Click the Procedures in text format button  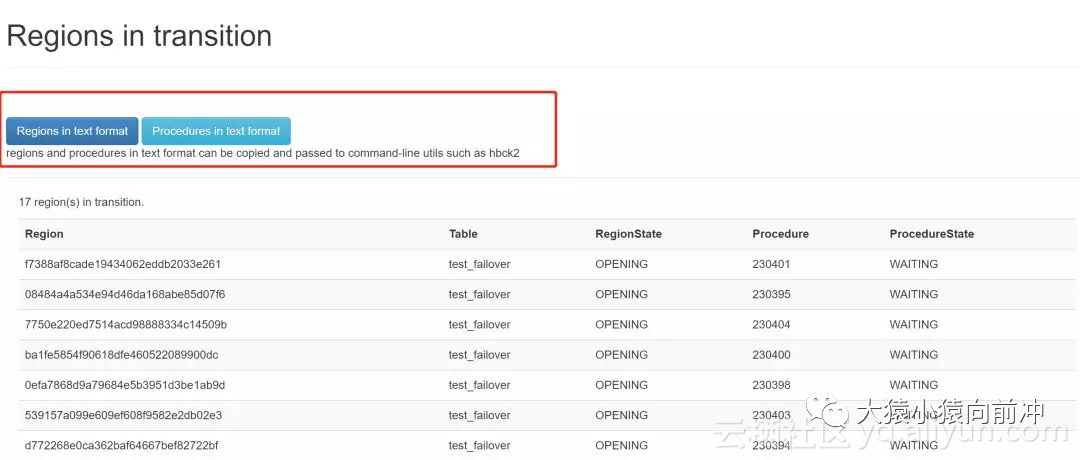tap(216, 131)
